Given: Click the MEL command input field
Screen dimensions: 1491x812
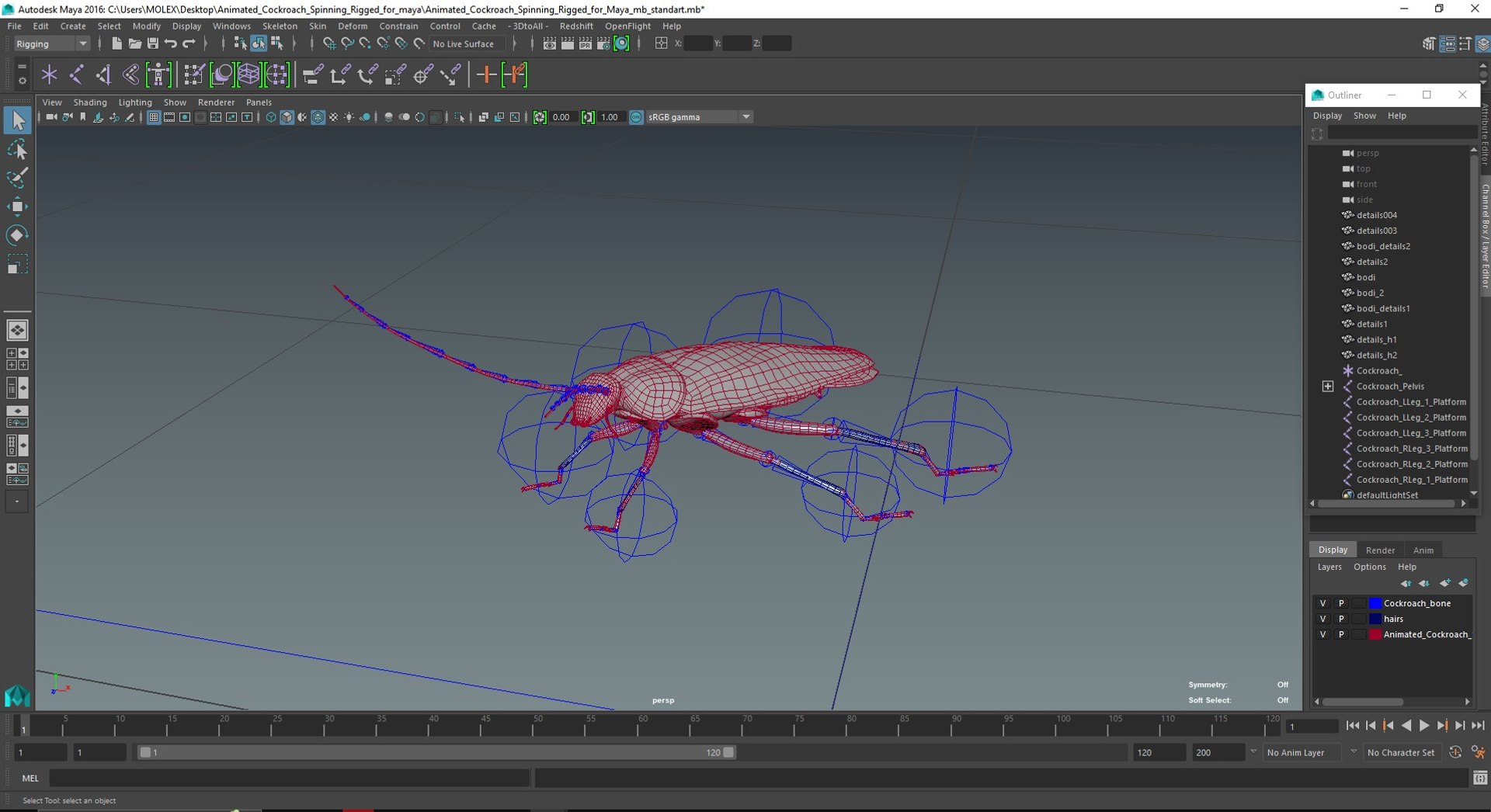Looking at the screenshot, I should tap(290, 778).
